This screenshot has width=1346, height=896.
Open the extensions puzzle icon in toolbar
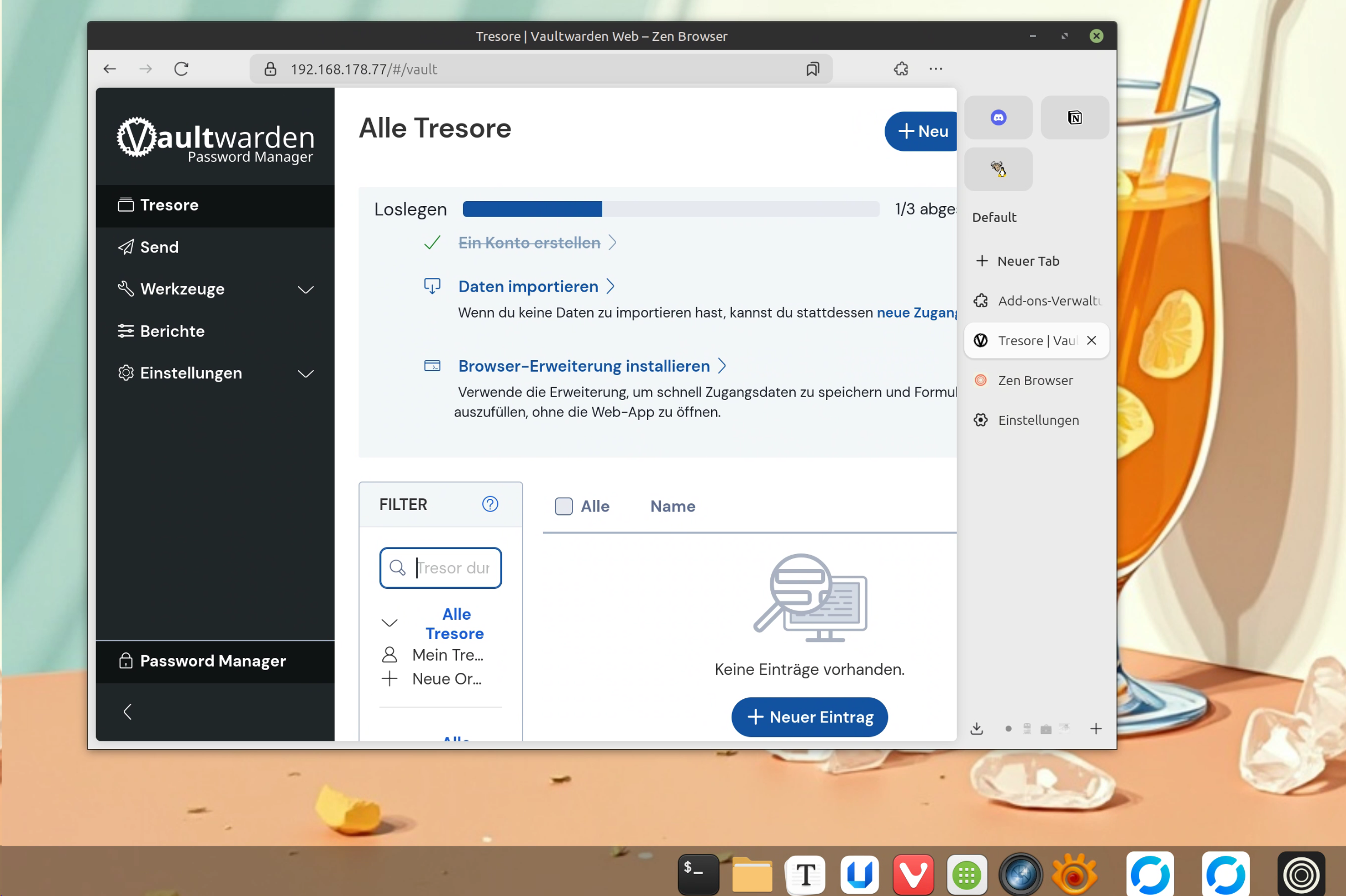(901, 69)
